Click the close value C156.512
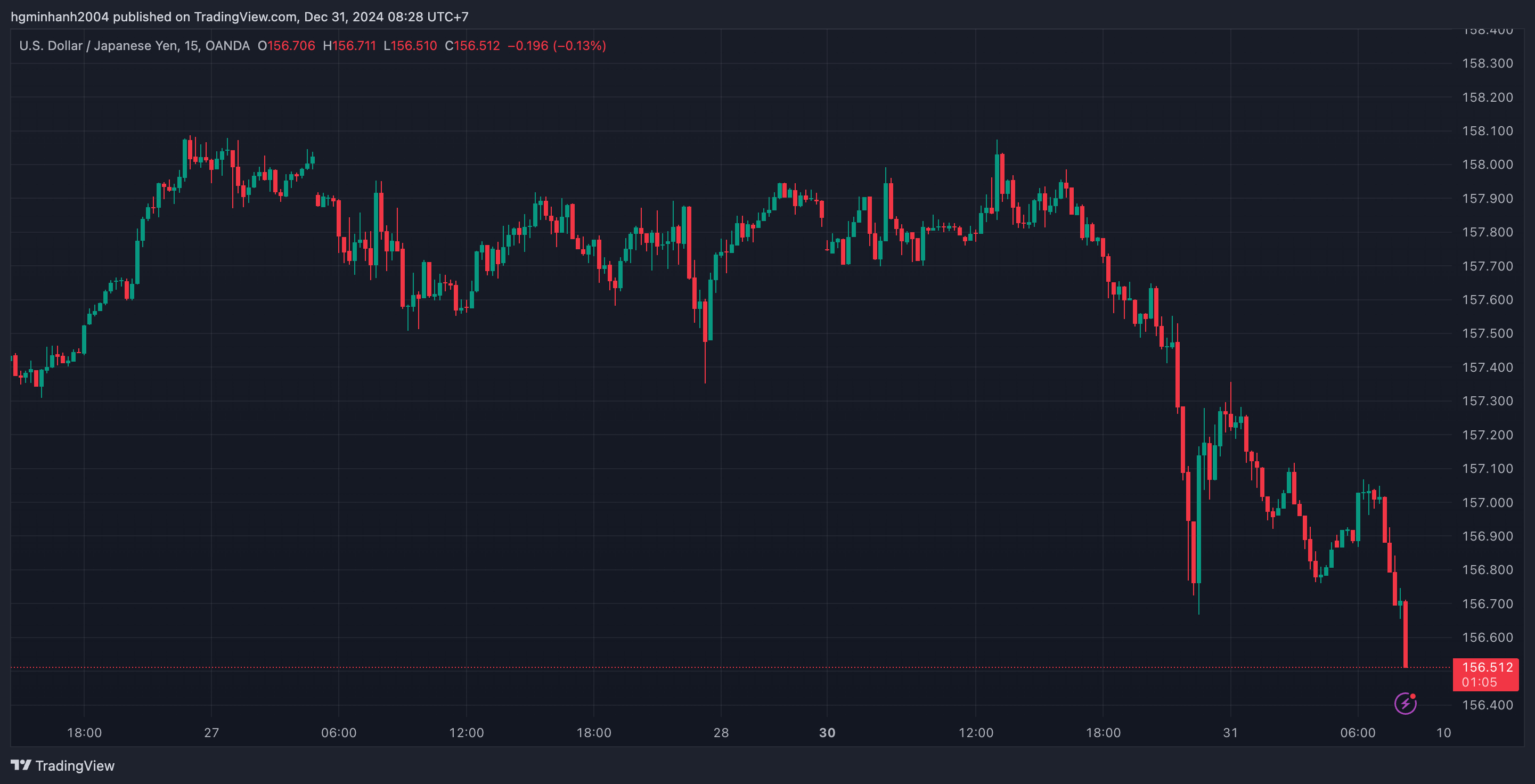1535x784 pixels. (472, 46)
